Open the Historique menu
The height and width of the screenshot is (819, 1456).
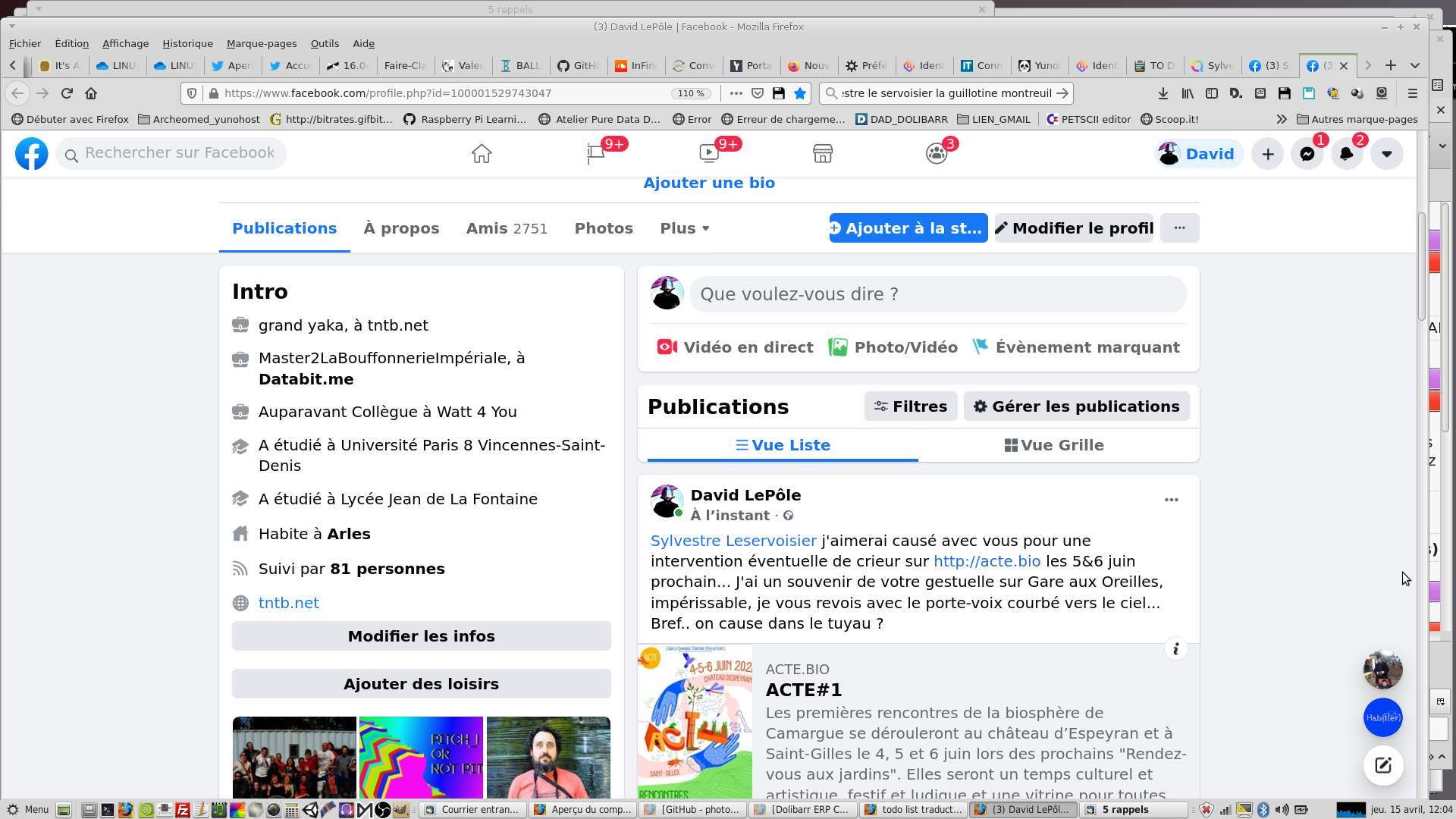187,43
